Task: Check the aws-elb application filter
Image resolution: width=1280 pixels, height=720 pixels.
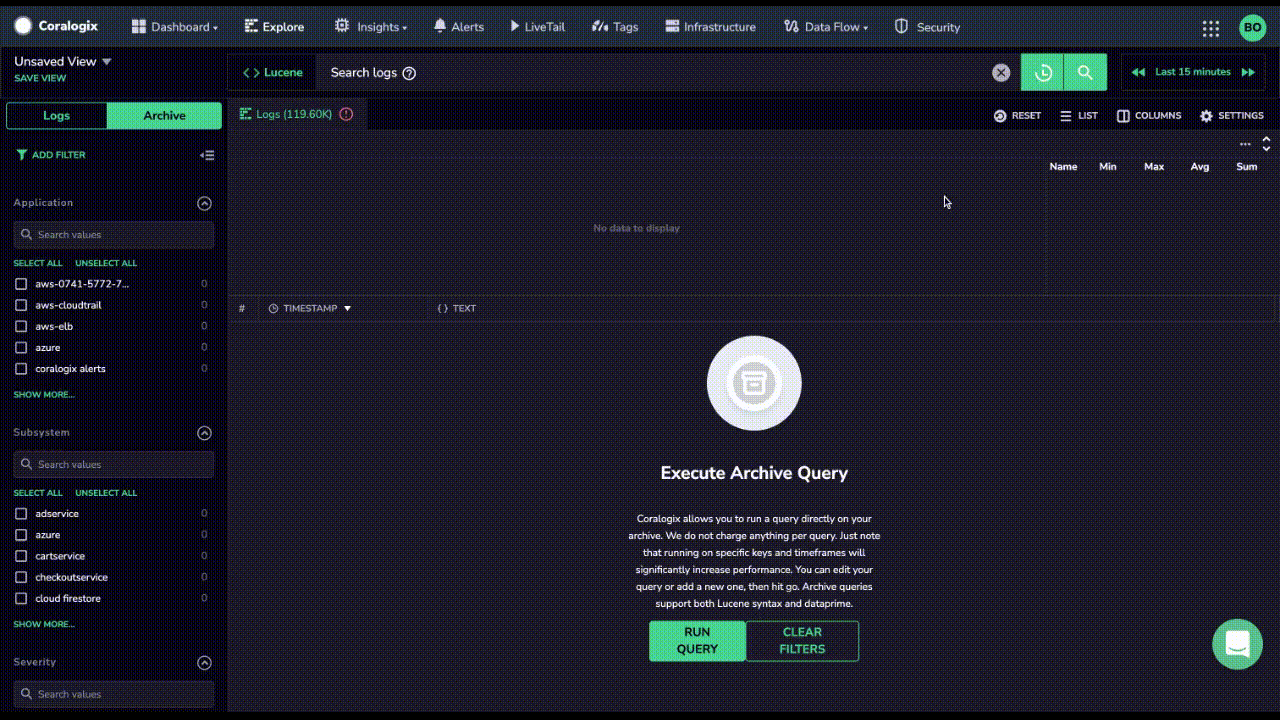Action: click(21, 326)
